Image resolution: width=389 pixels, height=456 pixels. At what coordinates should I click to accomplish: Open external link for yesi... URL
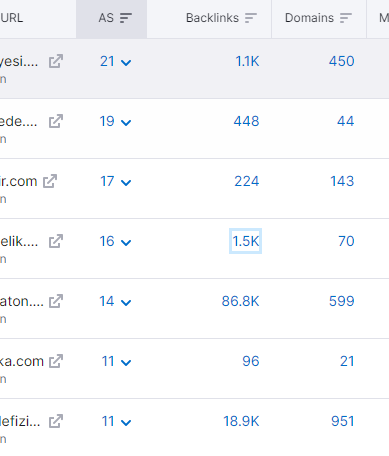(x=56, y=61)
